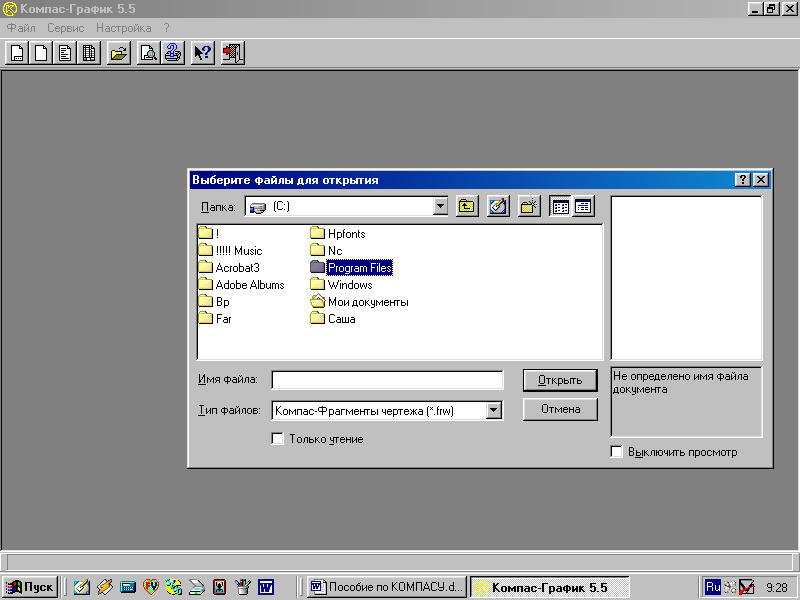Click the 'Имя файла' text field
Screen dimensions: 800x600
click(387, 380)
